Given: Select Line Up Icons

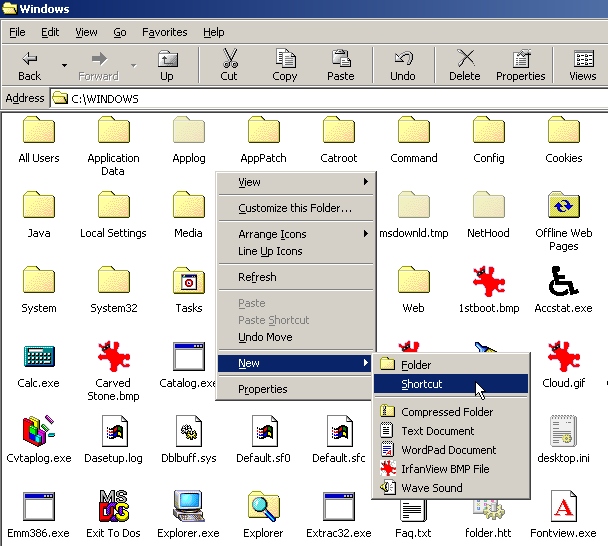Looking at the screenshot, I should click(x=295, y=251).
